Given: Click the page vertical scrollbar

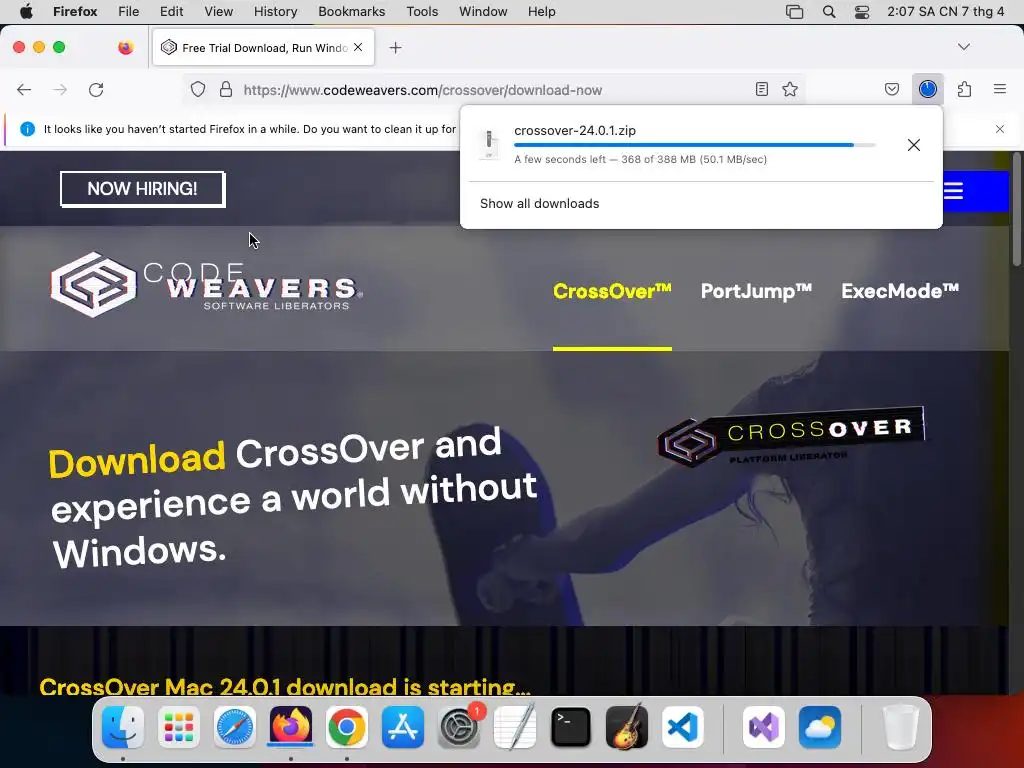Looking at the screenshot, I should click(x=1016, y=209).
